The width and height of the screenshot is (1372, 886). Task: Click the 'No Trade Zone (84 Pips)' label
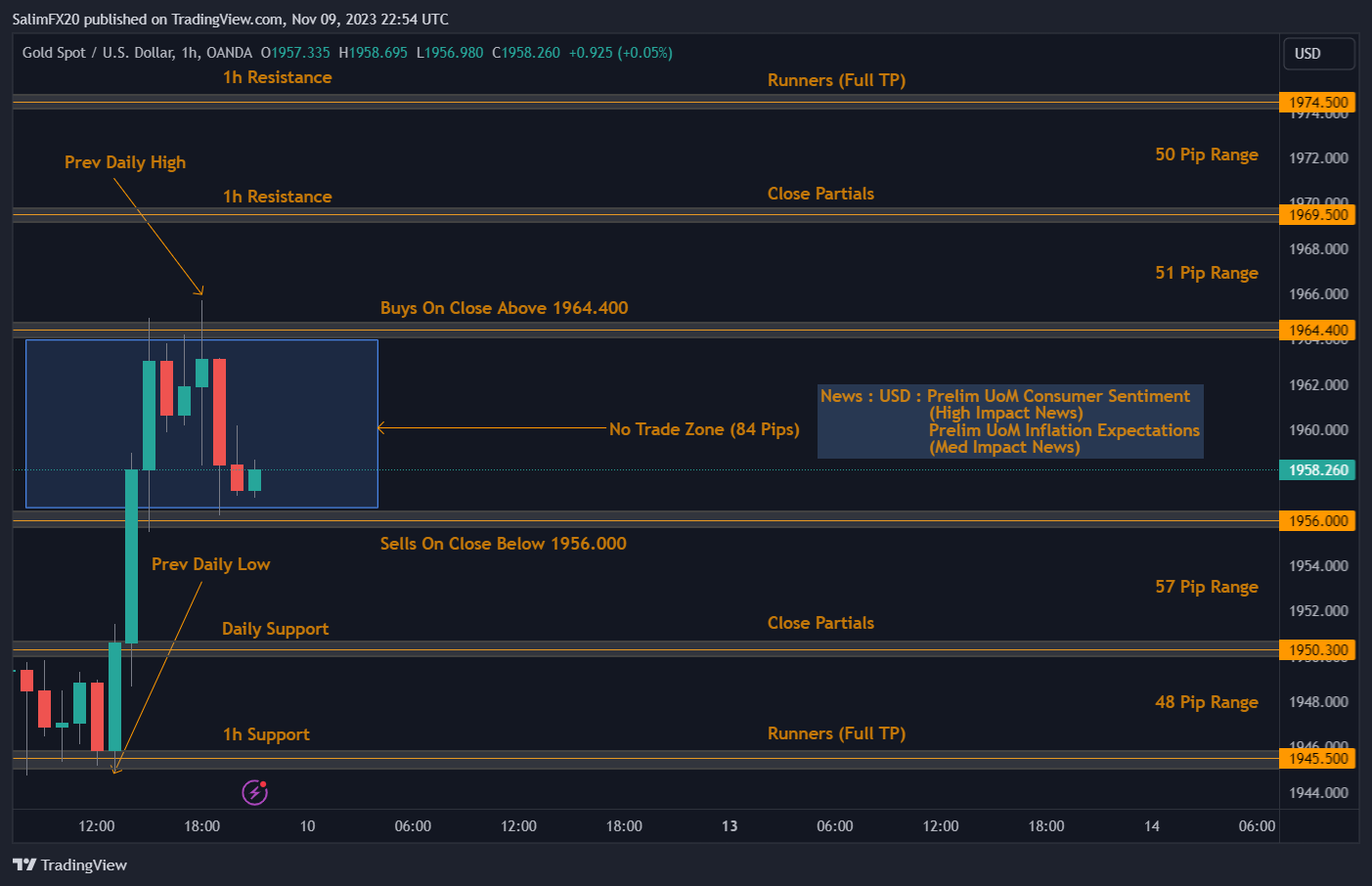click(x=704, y=429)
